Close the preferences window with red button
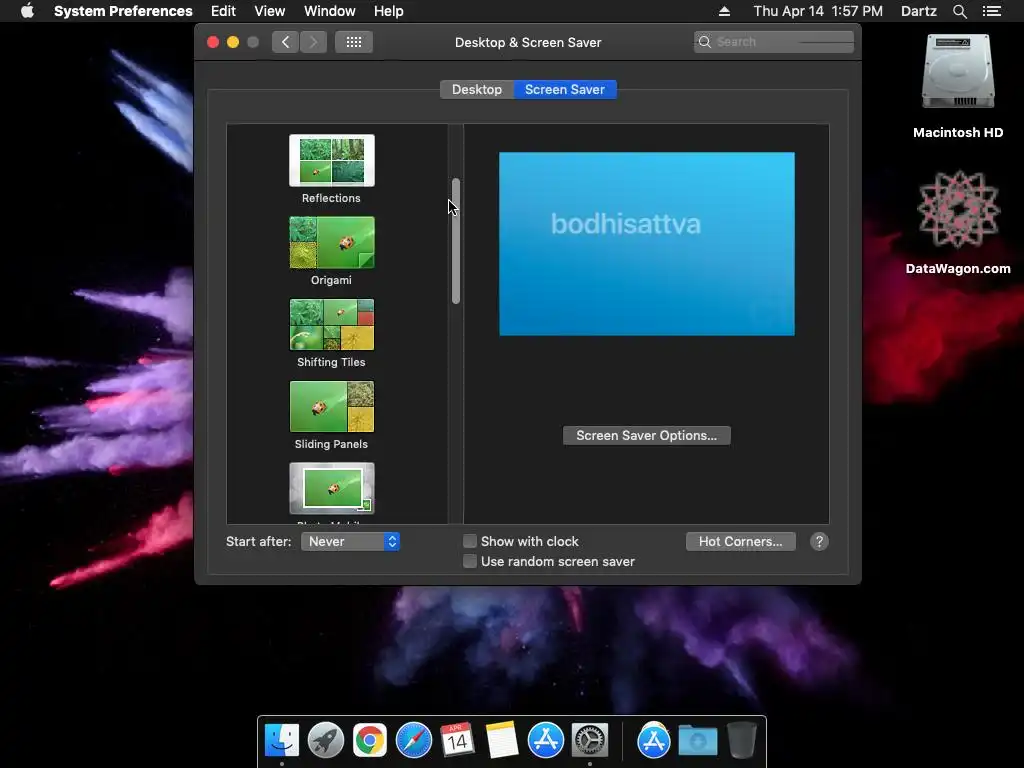 pyautogui.click(x=213, y=42)
